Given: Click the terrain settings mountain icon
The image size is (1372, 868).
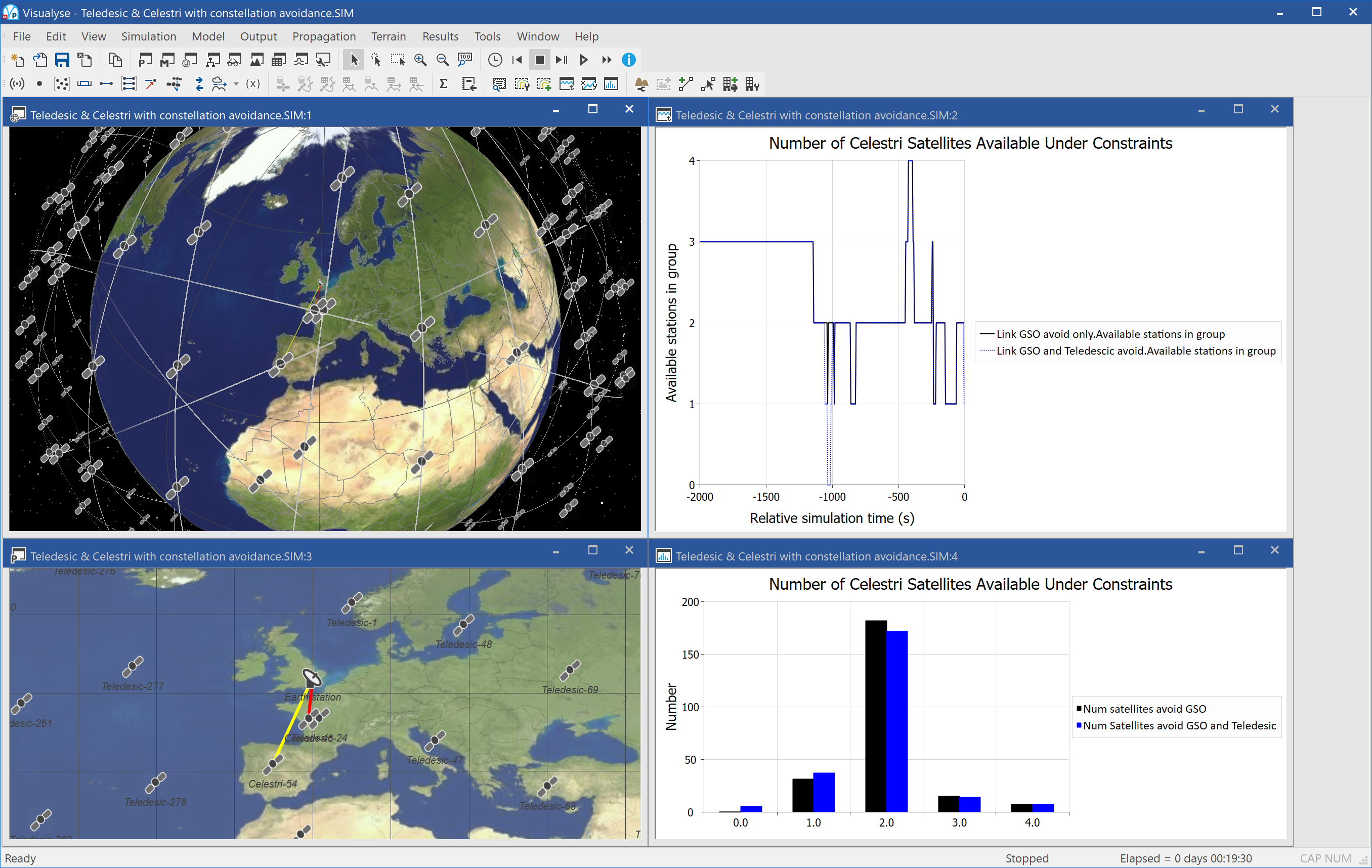Looking at the screenshot, I should pos(641,84).
